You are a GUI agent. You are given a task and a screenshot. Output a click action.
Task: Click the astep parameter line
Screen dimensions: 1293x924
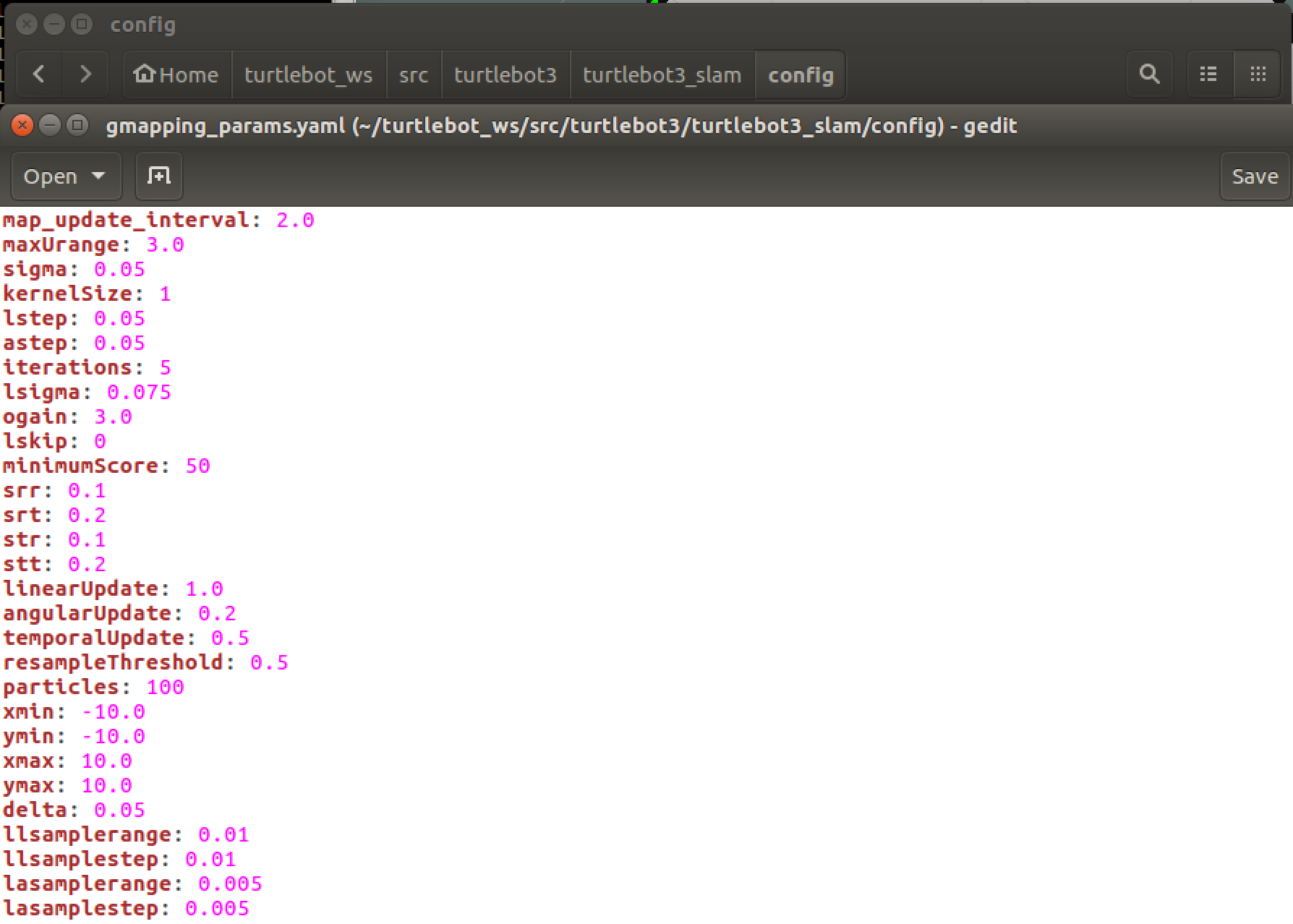click(74, 343)
